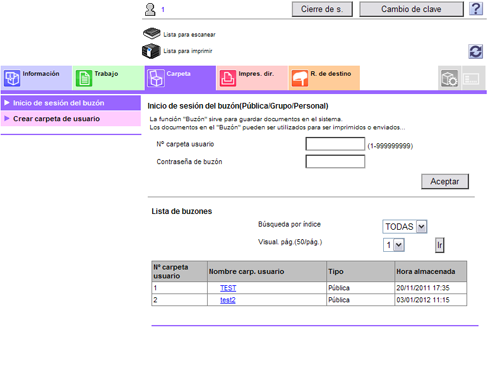Open the test2 folder link
This screenshot has width=500, height=373.
point(228,300)
